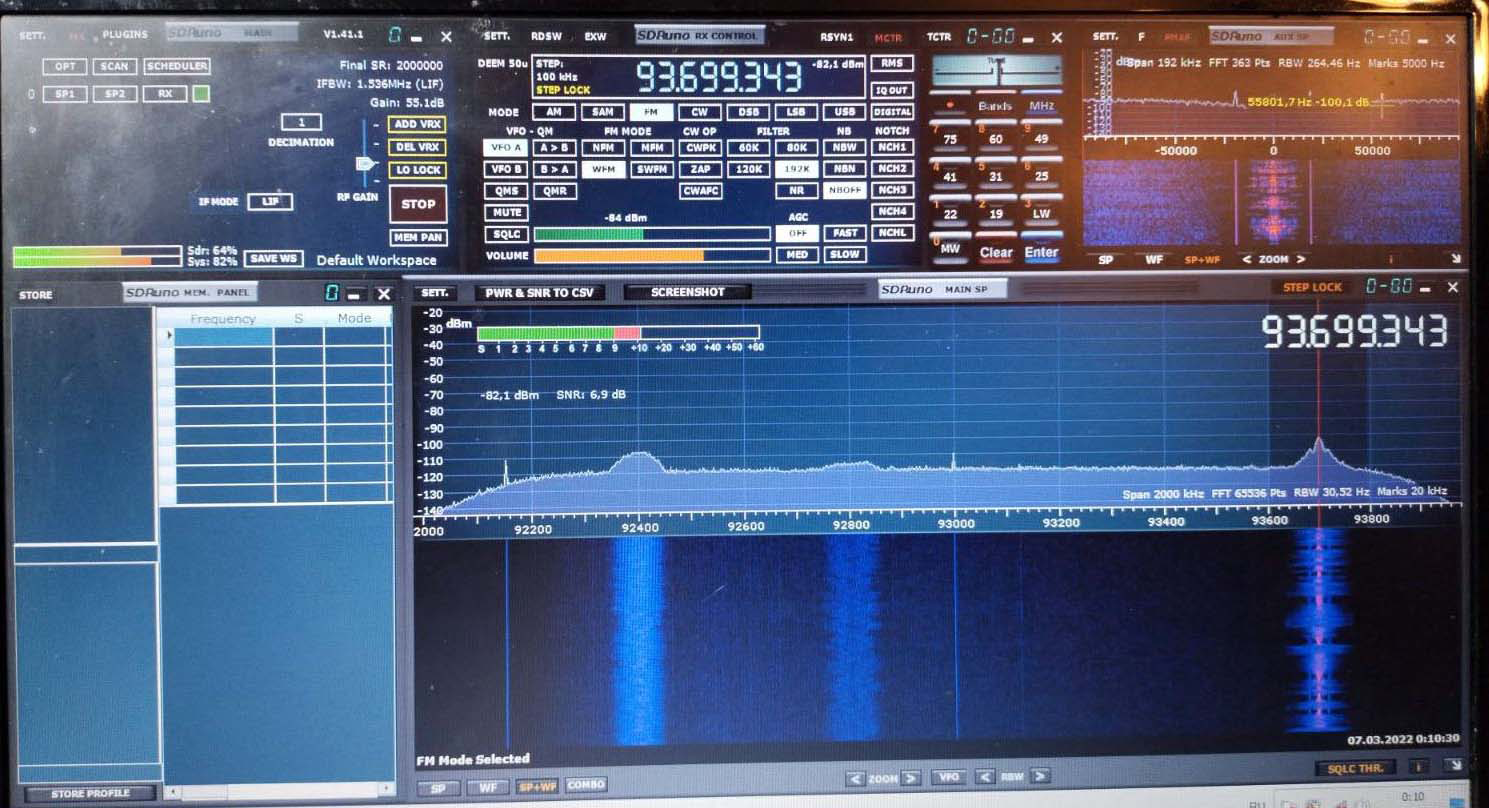Switch Main SP display to COMBO
Image resolution: width=1489 pixels, height=808 pixels.
(586, 785)
